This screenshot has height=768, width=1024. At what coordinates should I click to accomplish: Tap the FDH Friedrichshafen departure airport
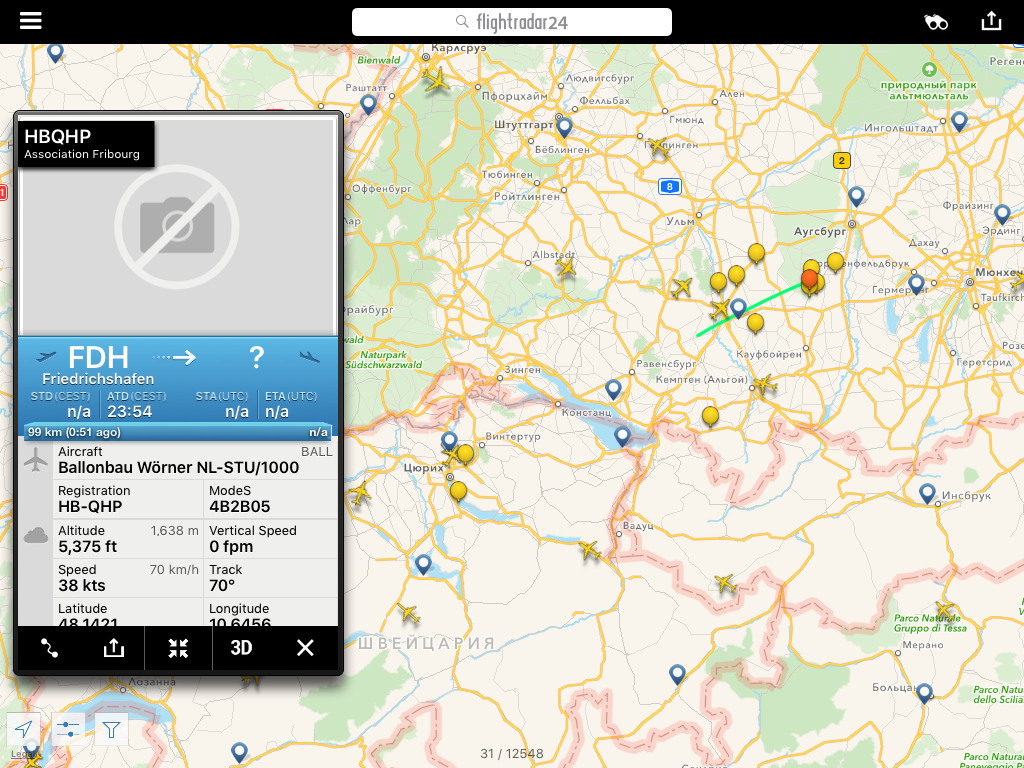click(98, 364)
